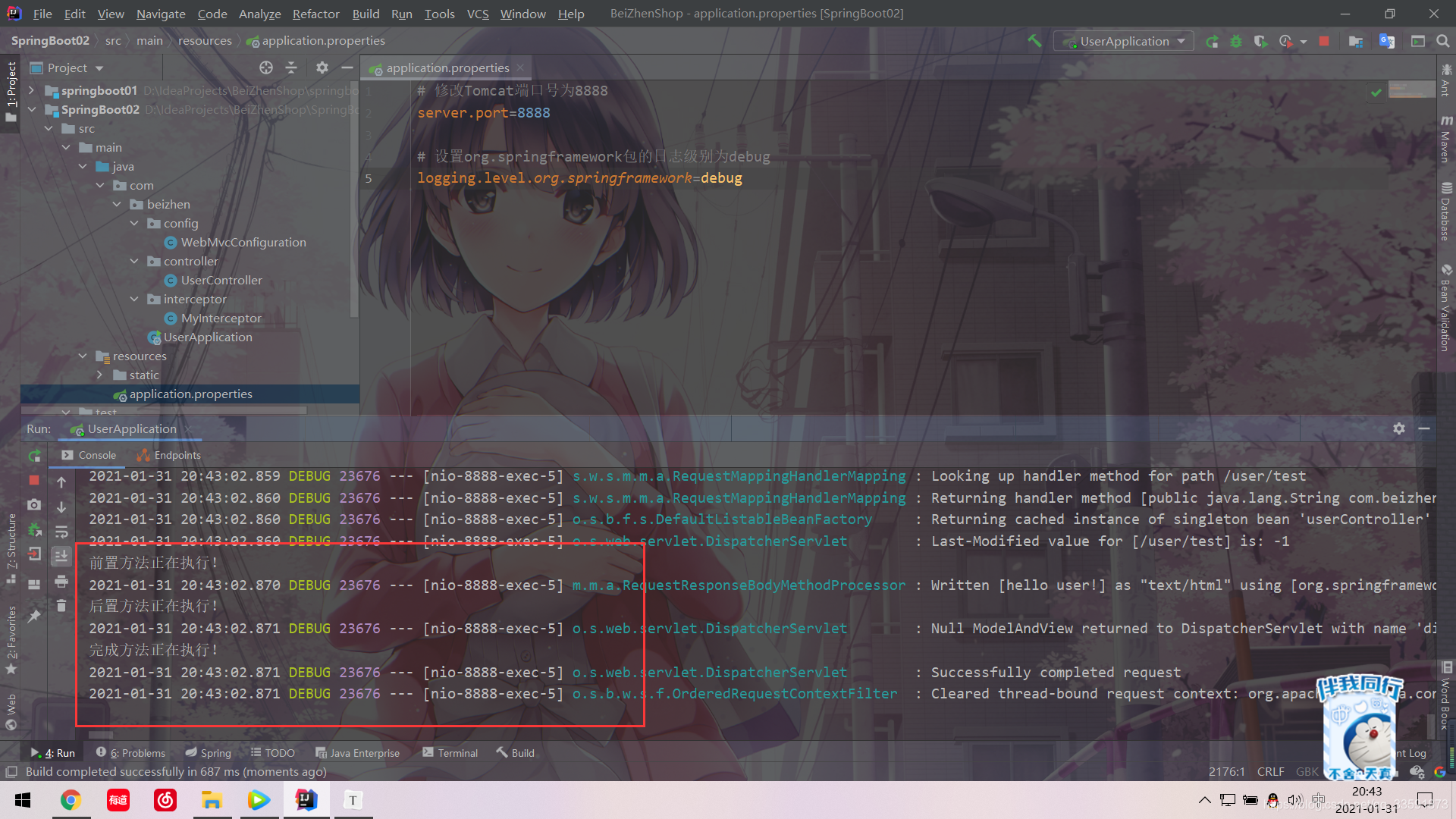
Task: Print console output with the printer icon
Action: [61, 582]
